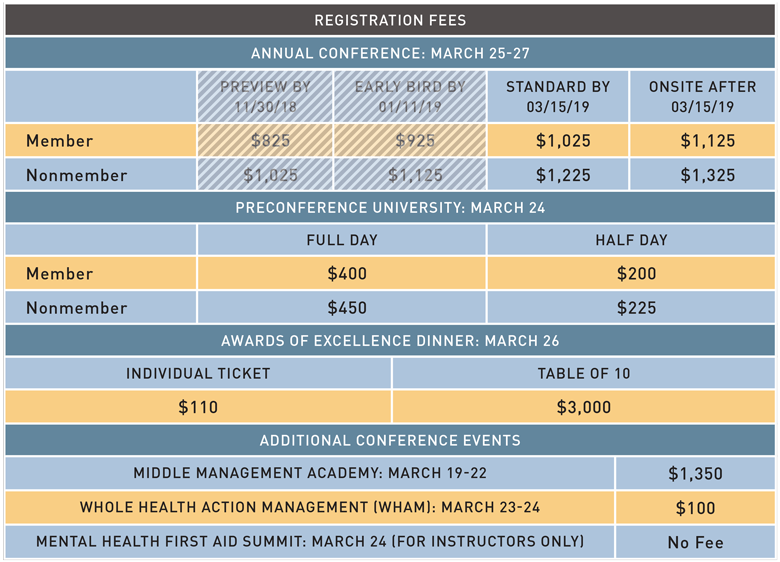
Task: Select the $3,000 Table of 10 price
Action: (584, 407)
